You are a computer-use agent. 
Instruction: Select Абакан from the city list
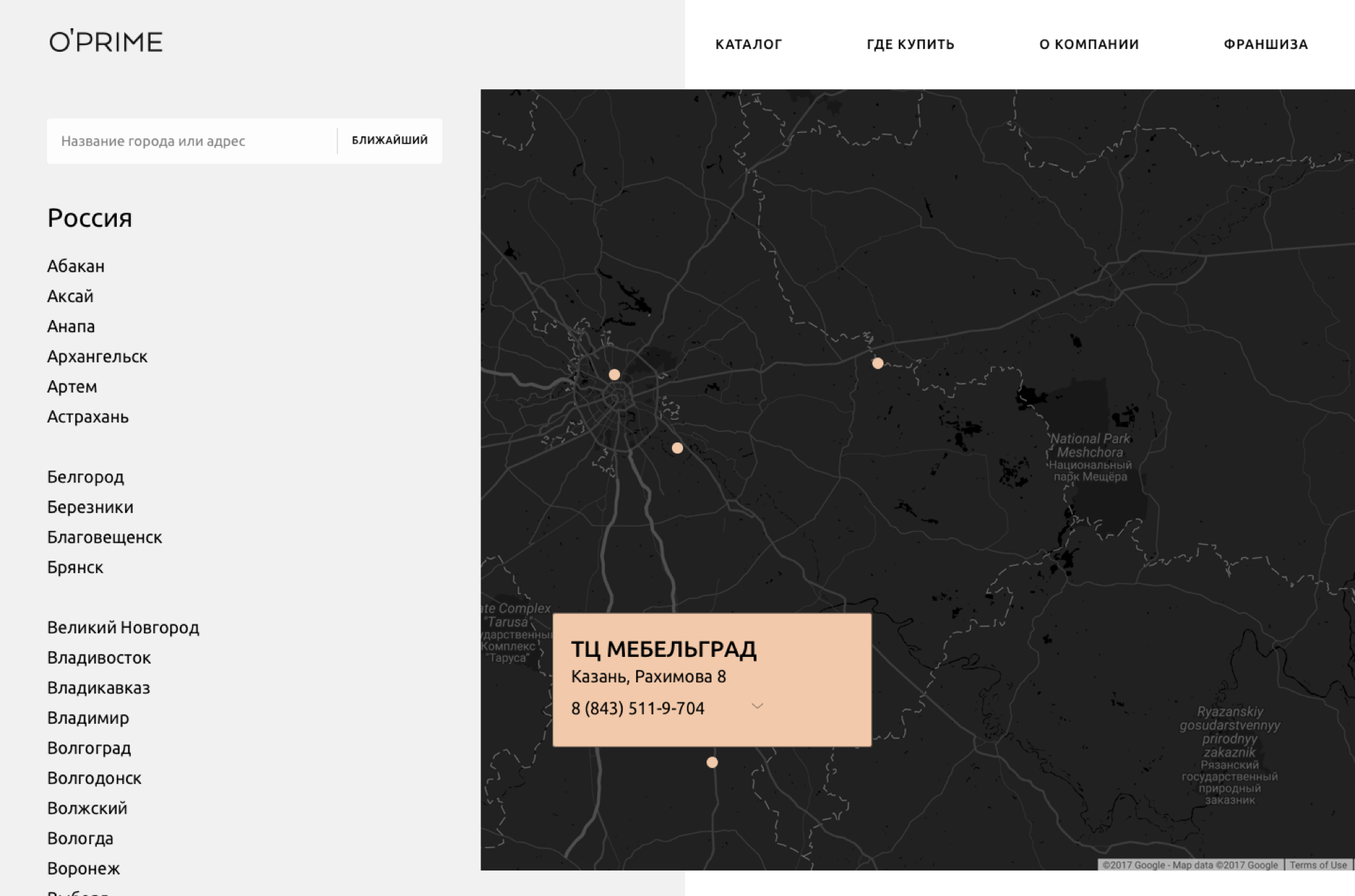coord(76,266)
